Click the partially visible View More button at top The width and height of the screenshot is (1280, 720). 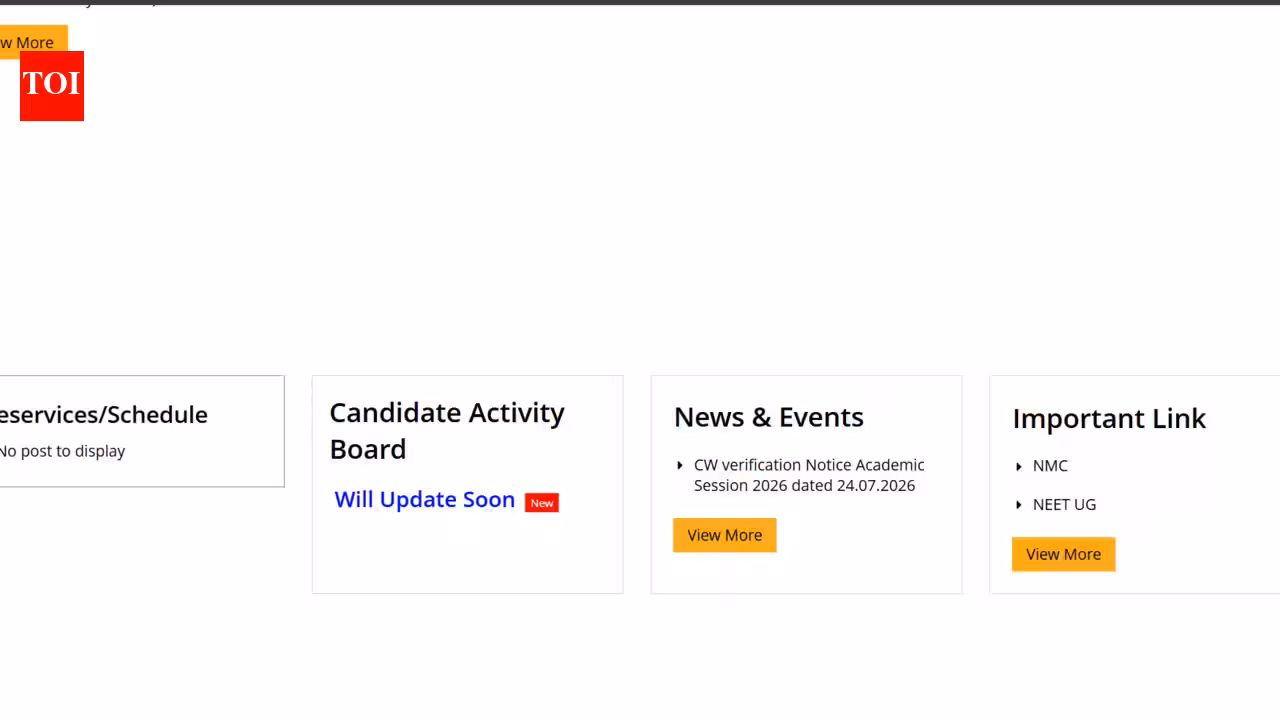tap(32, 42)
